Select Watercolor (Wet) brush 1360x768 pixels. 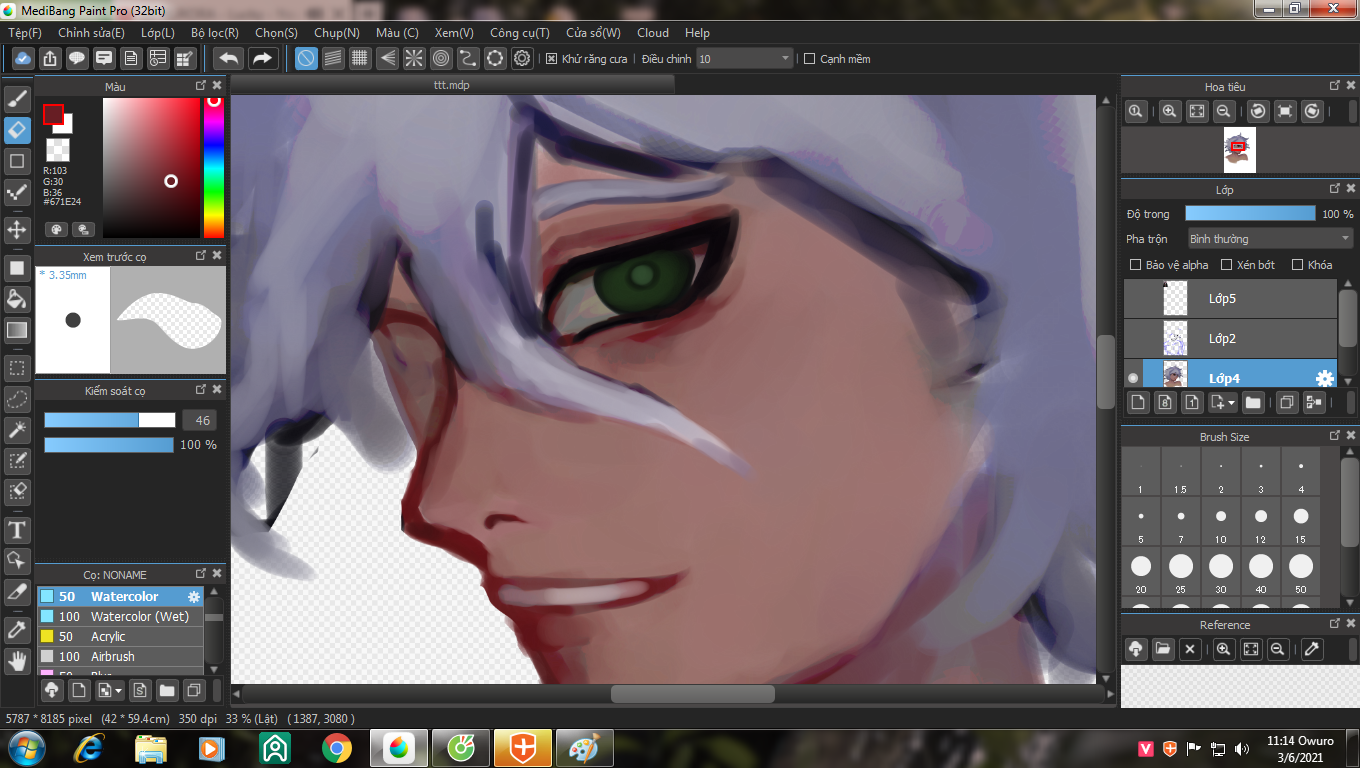[x=120, y=617]
